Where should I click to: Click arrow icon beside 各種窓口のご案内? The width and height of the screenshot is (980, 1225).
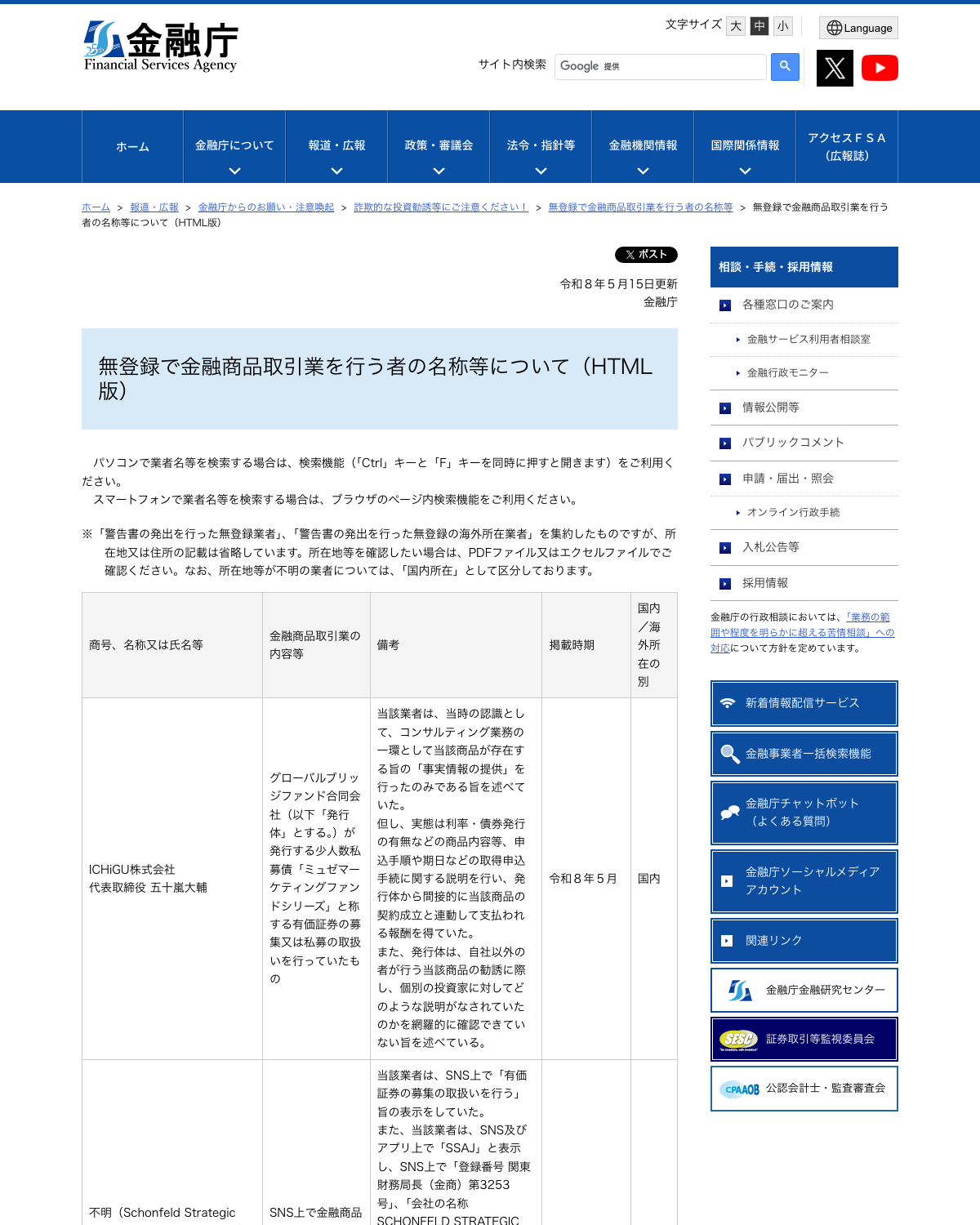point(725,305)
